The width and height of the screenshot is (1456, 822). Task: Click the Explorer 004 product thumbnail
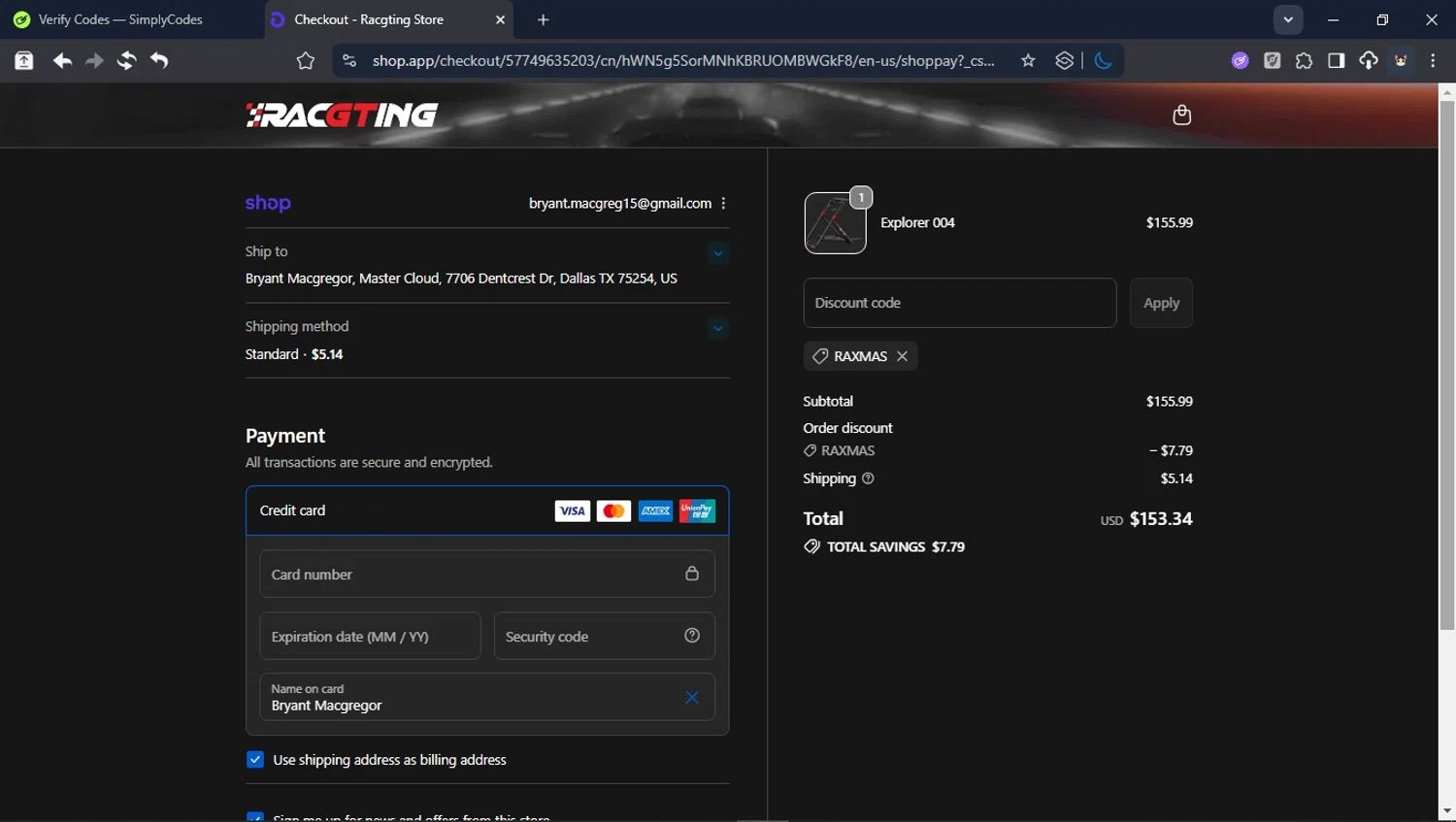835,223
